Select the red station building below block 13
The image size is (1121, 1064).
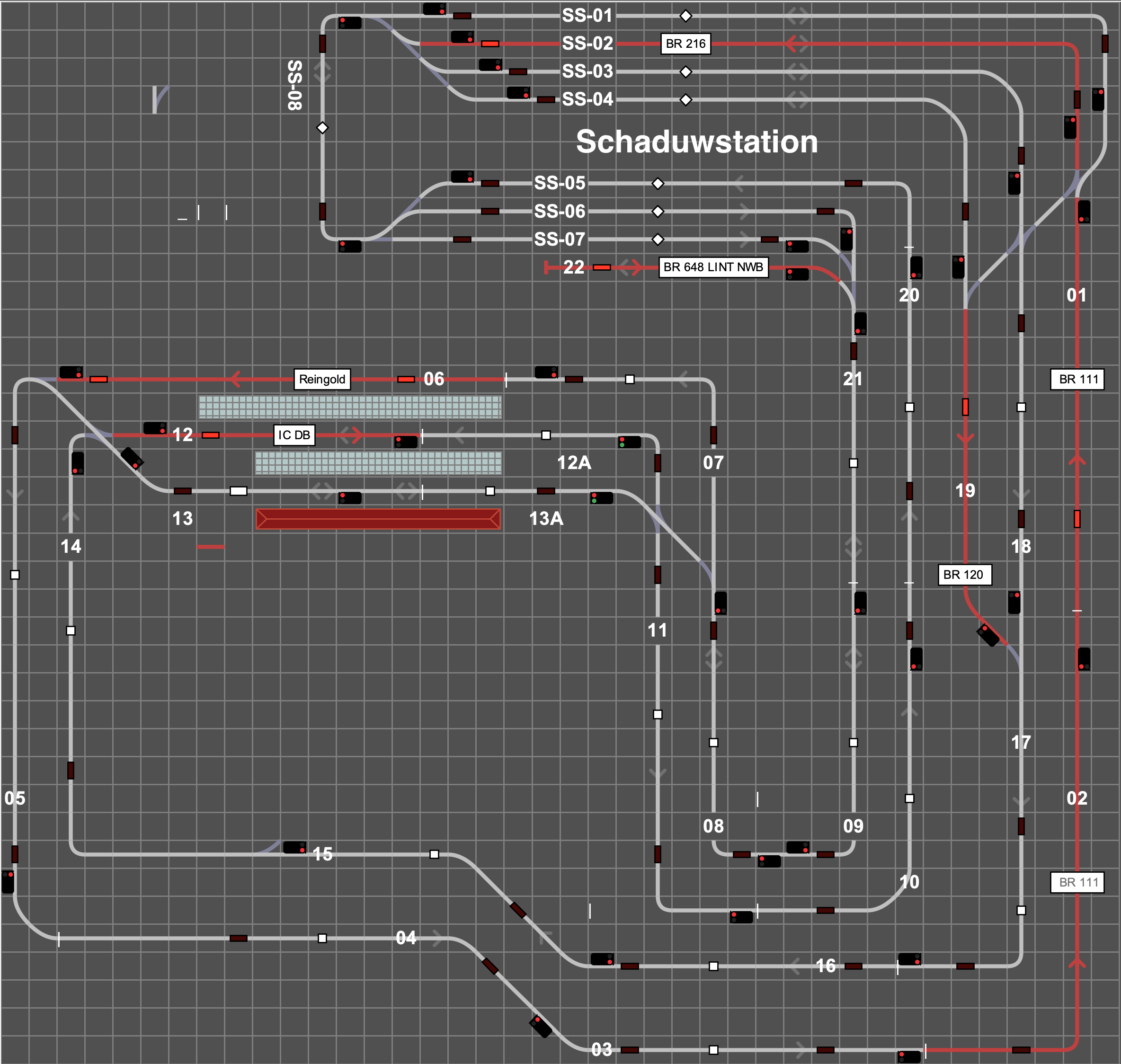[378, 519]
